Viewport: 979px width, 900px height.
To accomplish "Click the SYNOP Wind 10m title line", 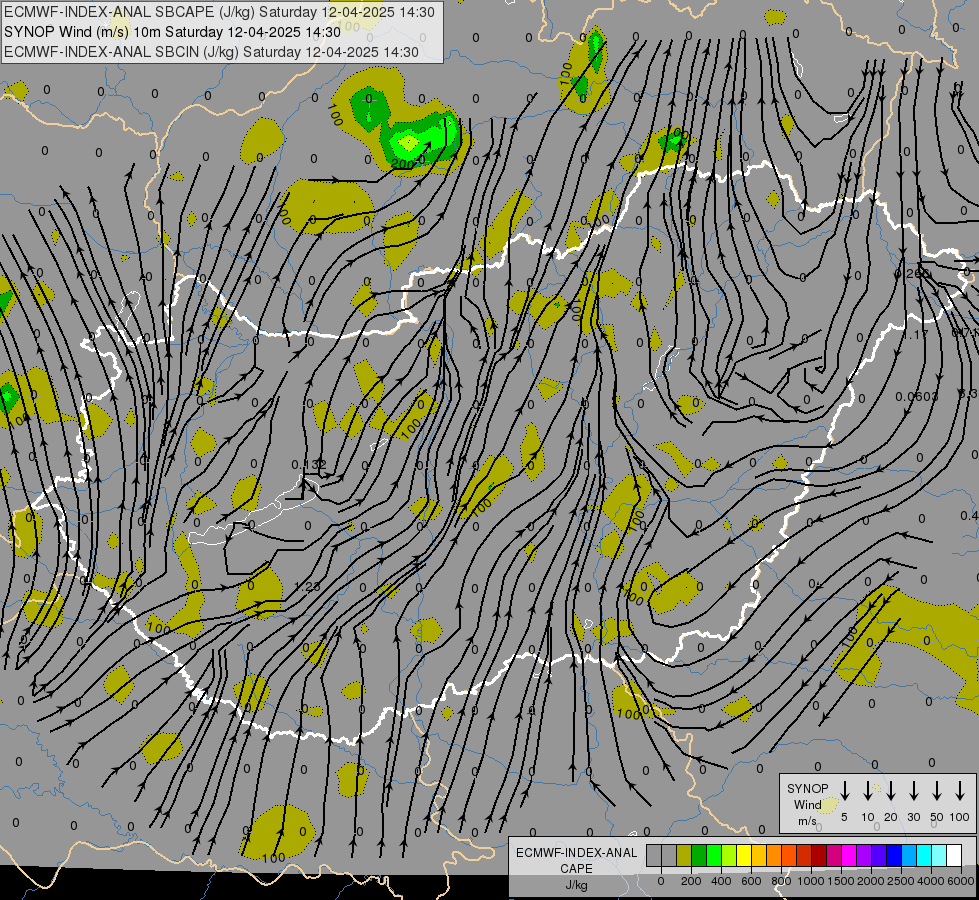I will [x=172, y=32].
